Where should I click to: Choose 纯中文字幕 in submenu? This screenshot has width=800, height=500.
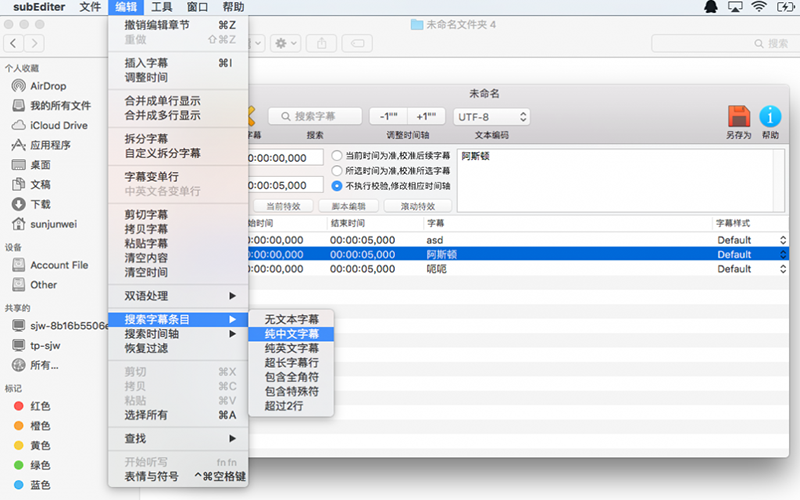291,334
